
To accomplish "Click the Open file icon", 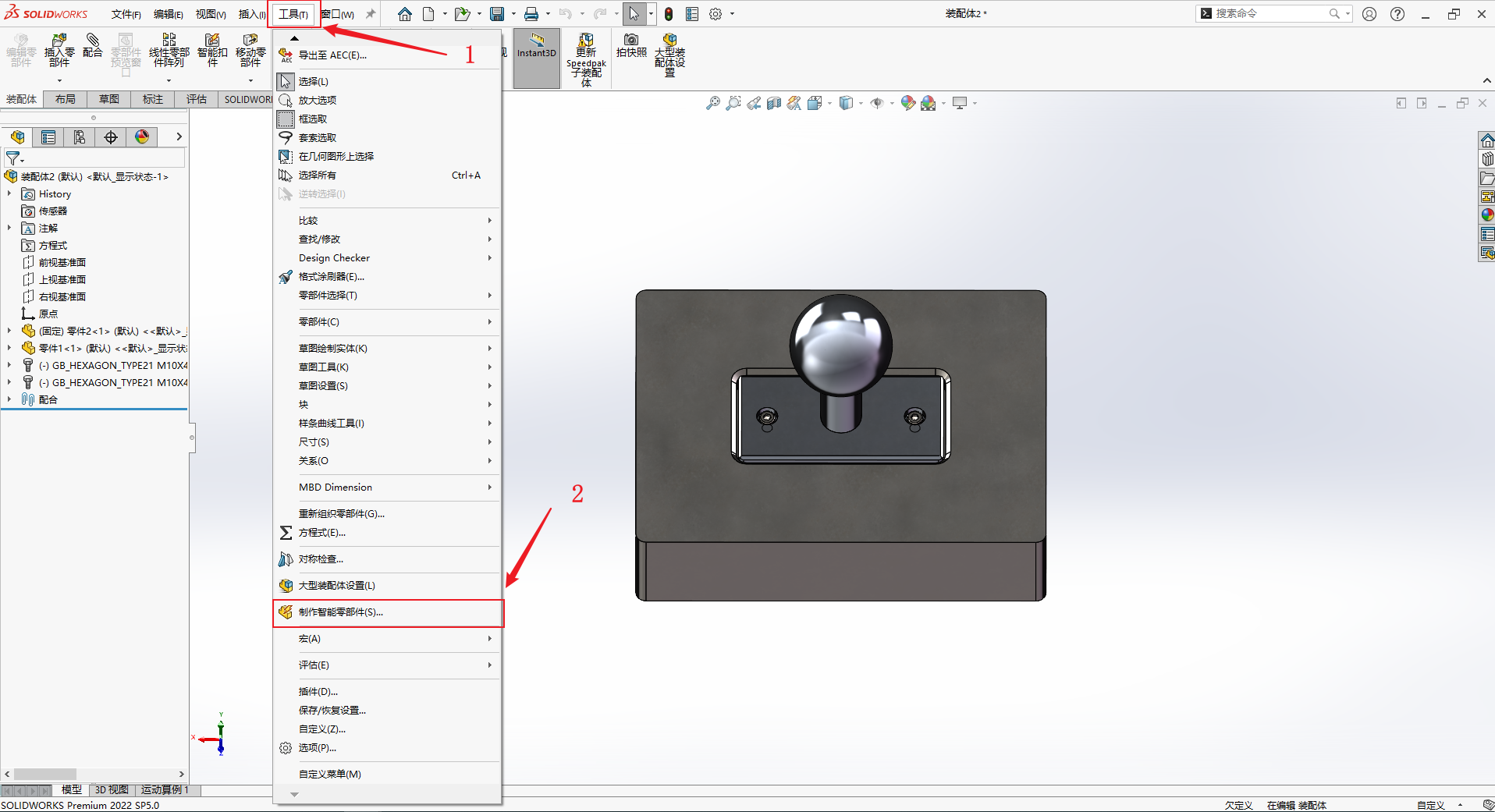I will 462,14.
